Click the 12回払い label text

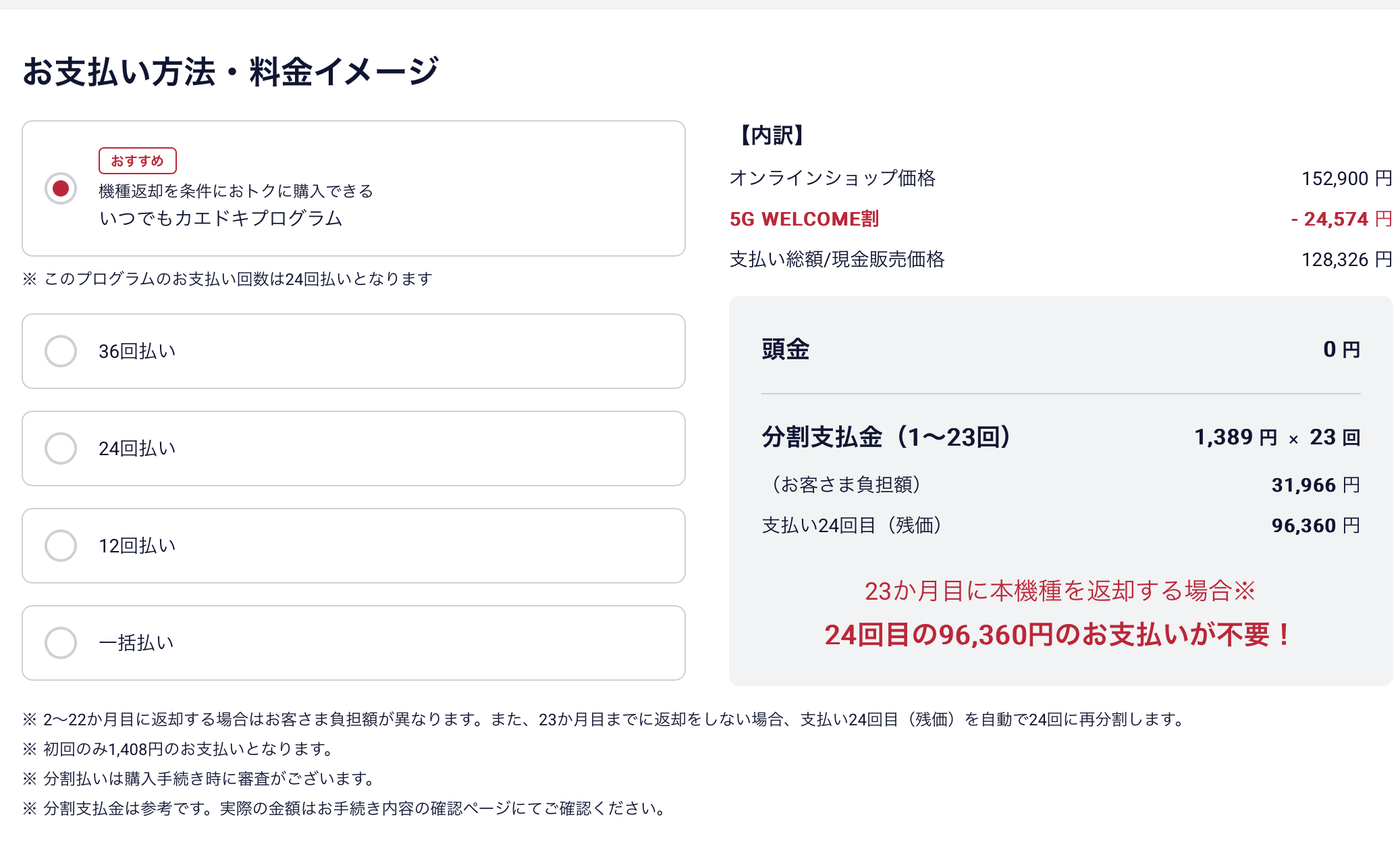click(137, 546)
